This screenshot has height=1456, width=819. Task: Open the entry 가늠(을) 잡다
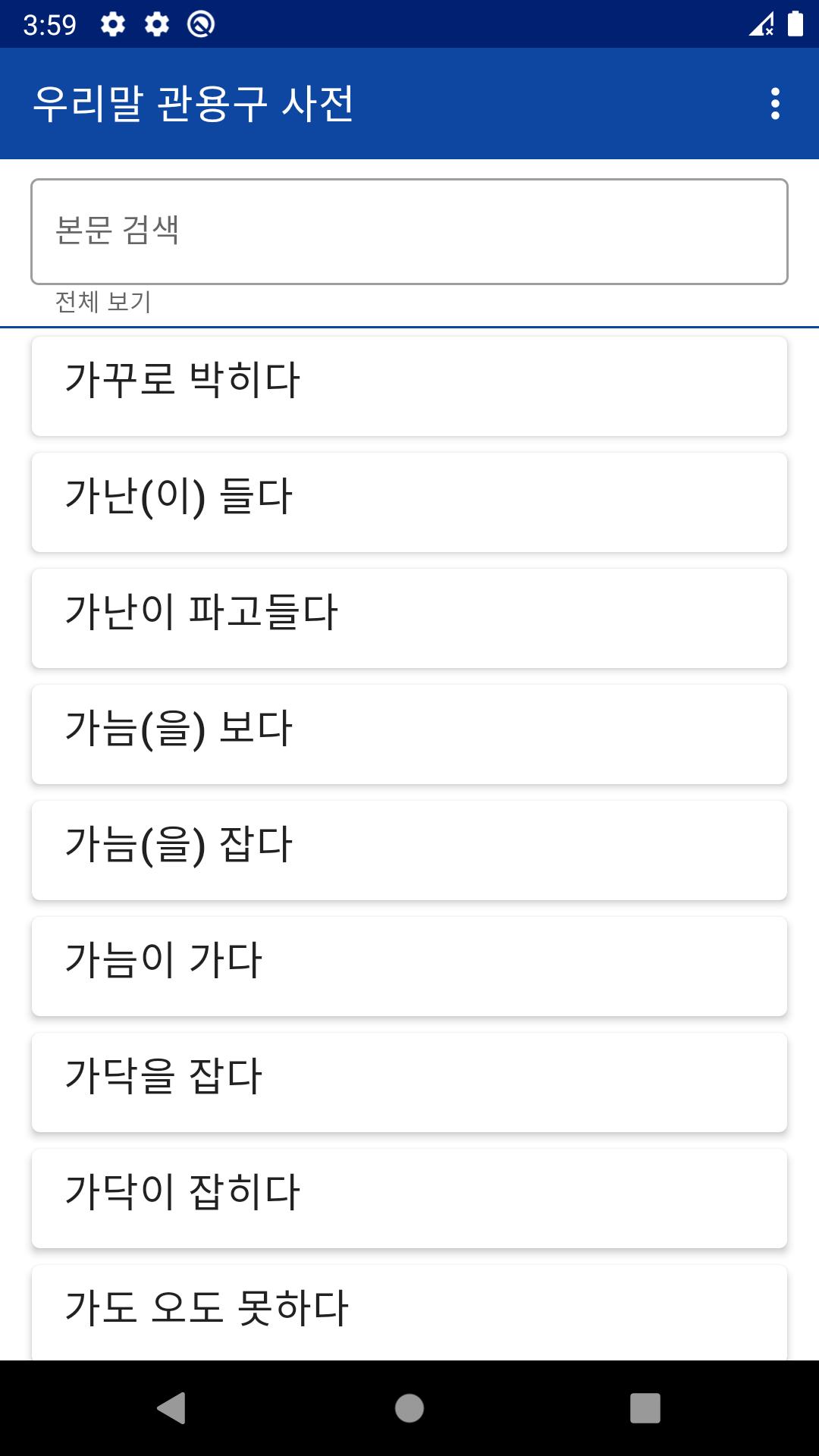(x=409, y=850)
